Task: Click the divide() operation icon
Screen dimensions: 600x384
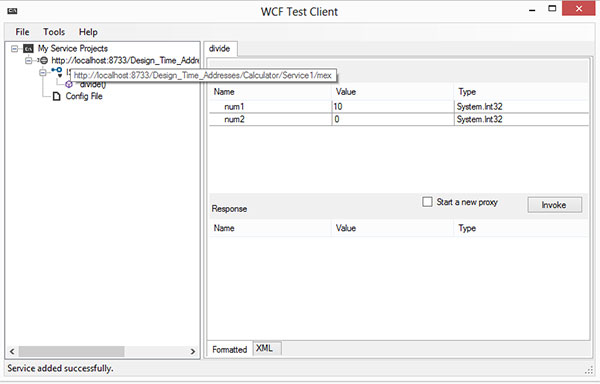Action: [69, 84]
